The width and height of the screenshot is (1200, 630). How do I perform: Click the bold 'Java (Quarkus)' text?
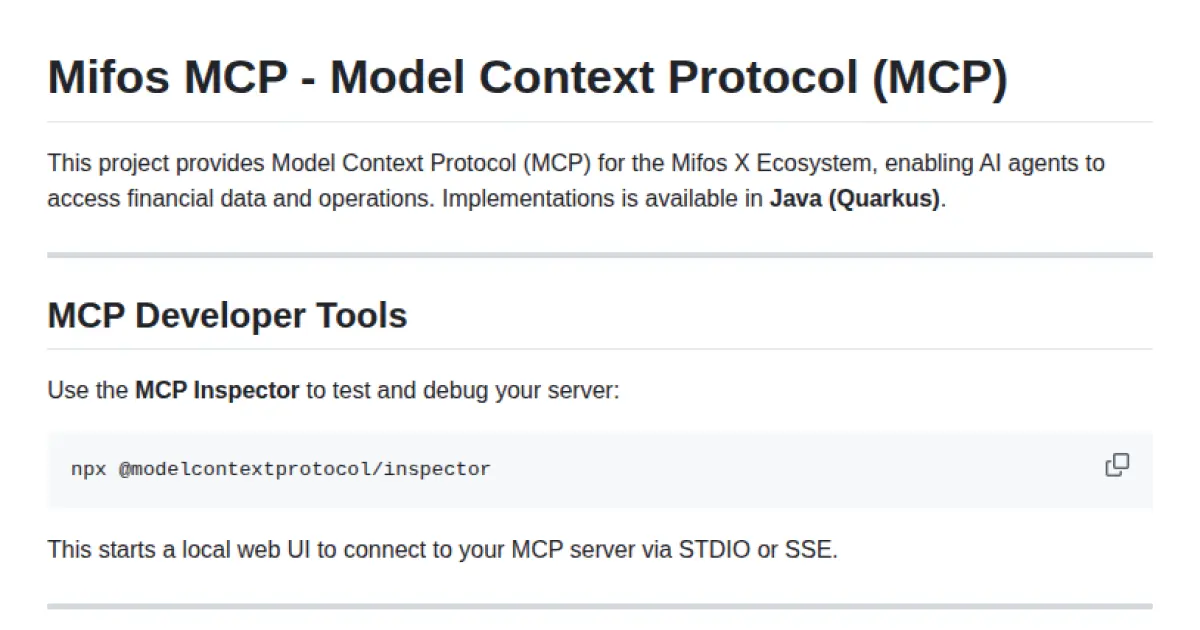(x=855, y=198)
